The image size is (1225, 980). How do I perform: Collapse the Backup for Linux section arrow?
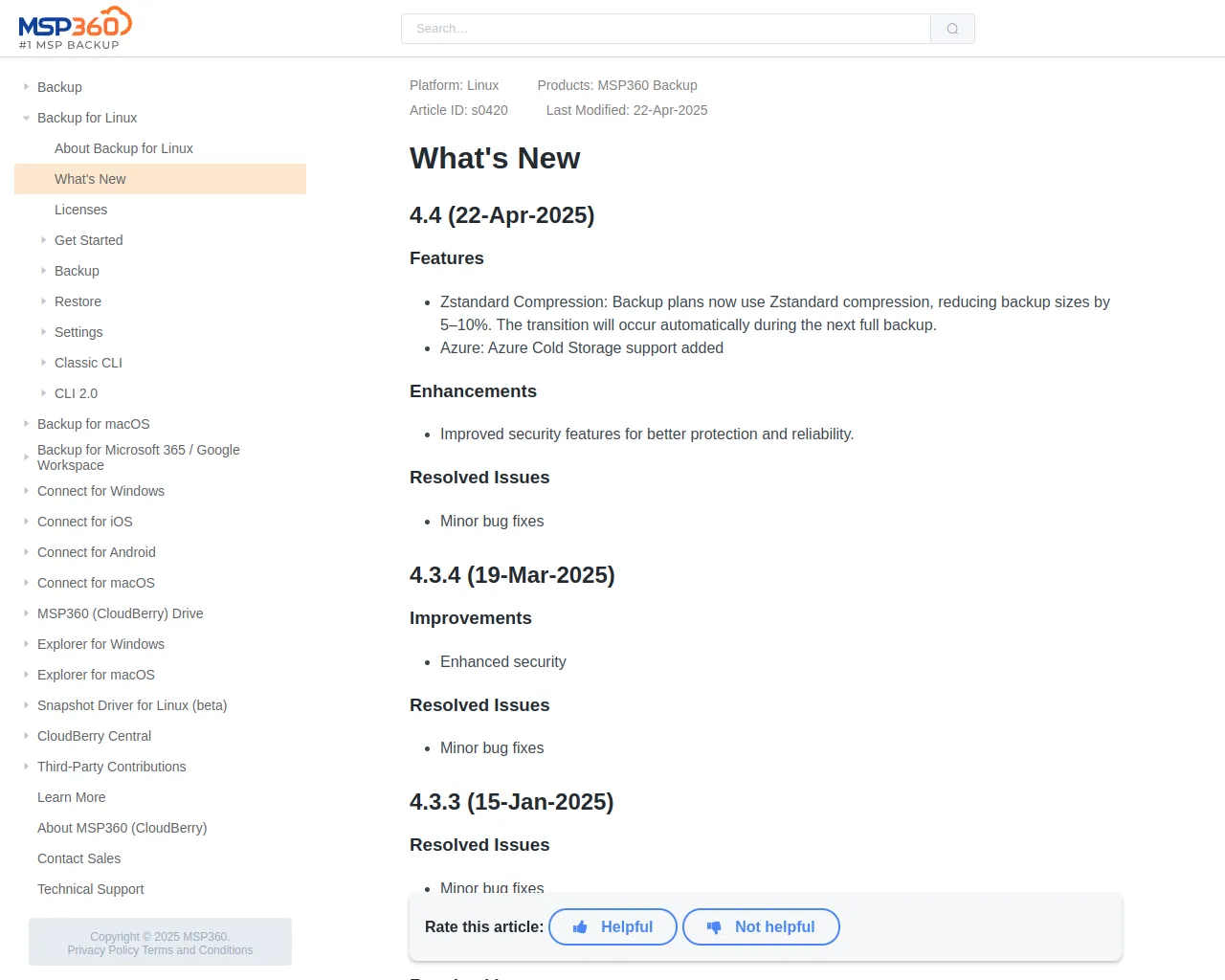26,118
